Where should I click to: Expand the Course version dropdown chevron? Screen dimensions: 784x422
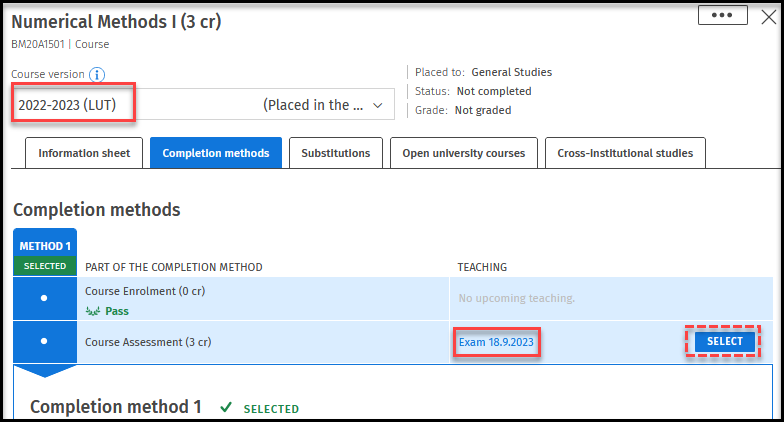[x=378, y=105]
